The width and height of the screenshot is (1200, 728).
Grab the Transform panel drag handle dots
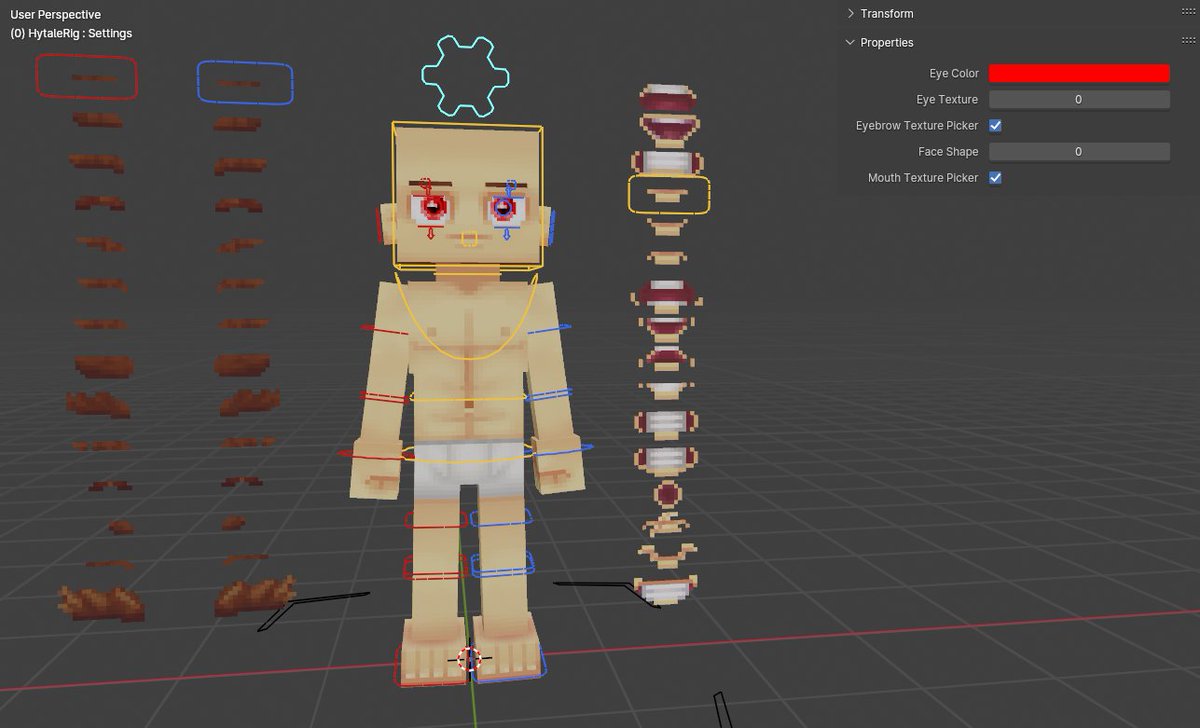[1187, 13]
